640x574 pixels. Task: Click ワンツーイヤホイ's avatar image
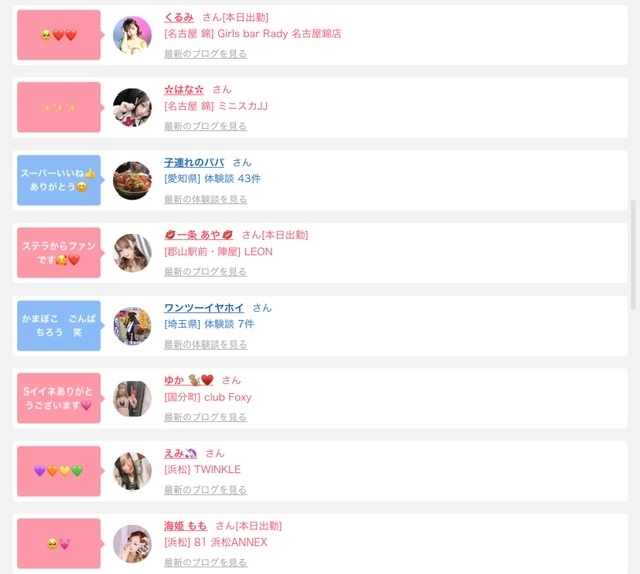[132, 326]
